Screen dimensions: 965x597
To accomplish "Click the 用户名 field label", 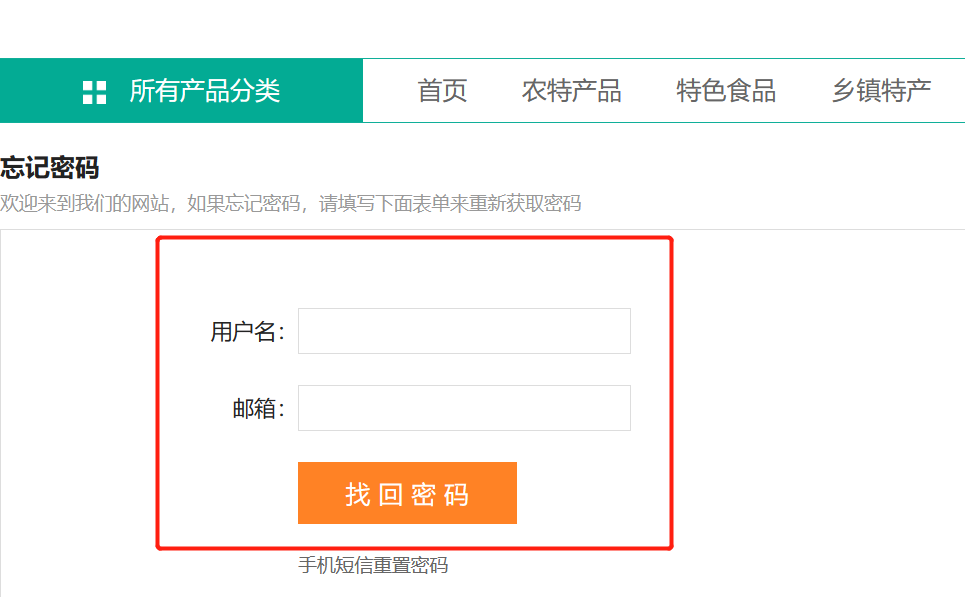I will point(247,332).
